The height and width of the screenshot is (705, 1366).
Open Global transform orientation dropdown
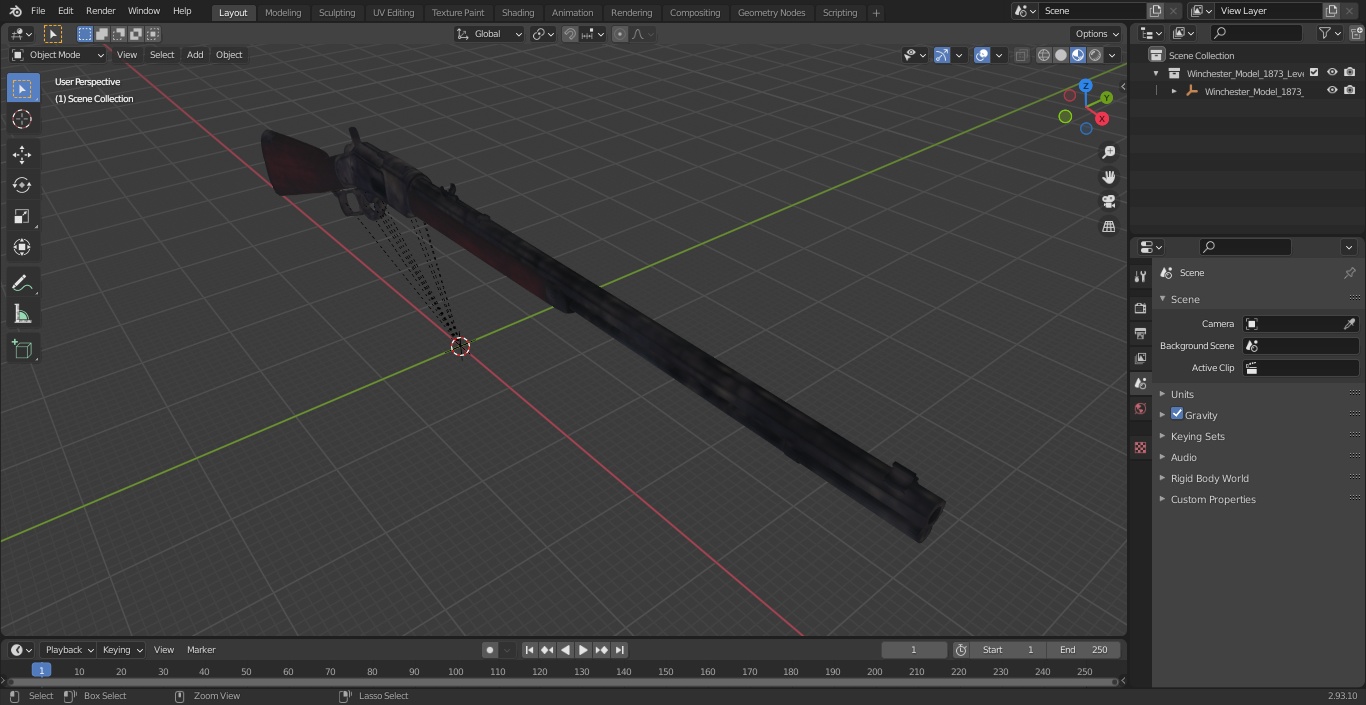coord(490,34)
